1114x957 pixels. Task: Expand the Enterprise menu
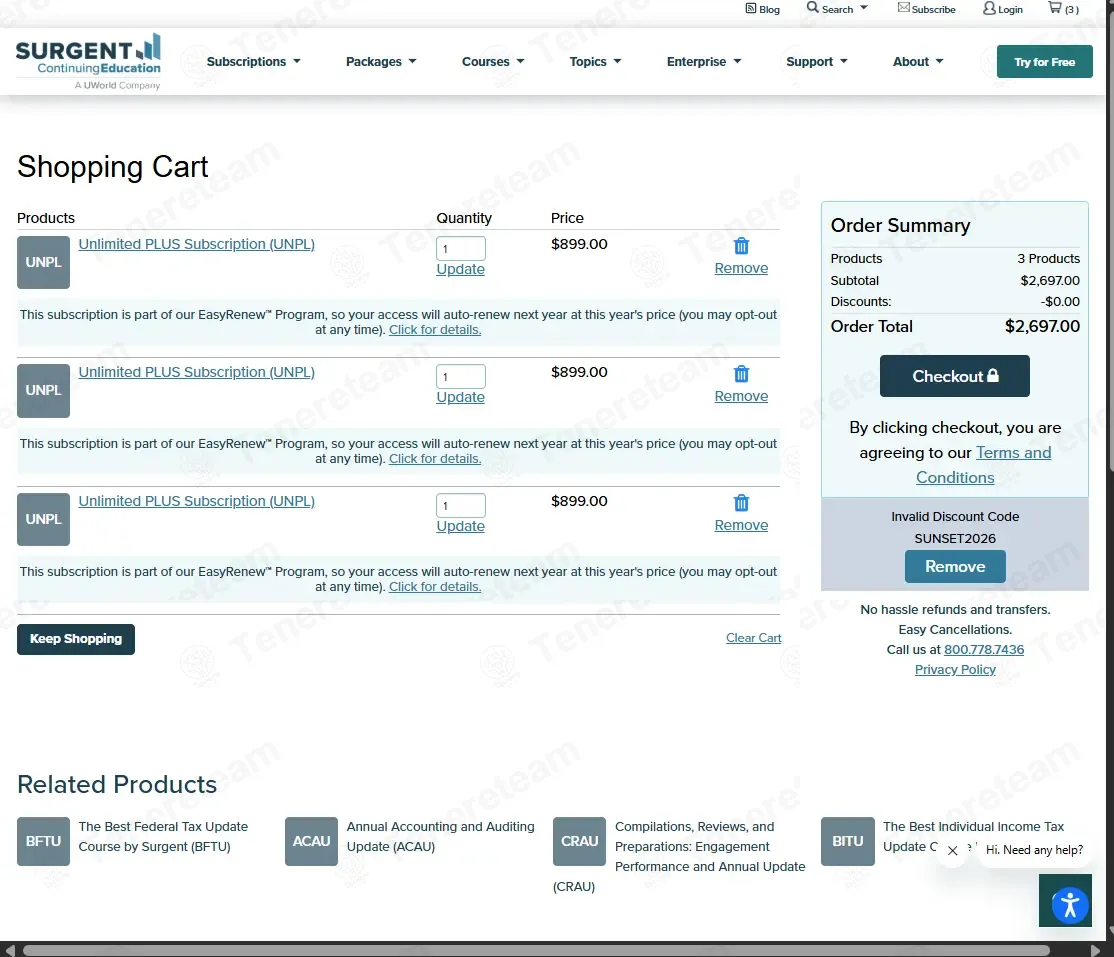click(x=704, y=62)
